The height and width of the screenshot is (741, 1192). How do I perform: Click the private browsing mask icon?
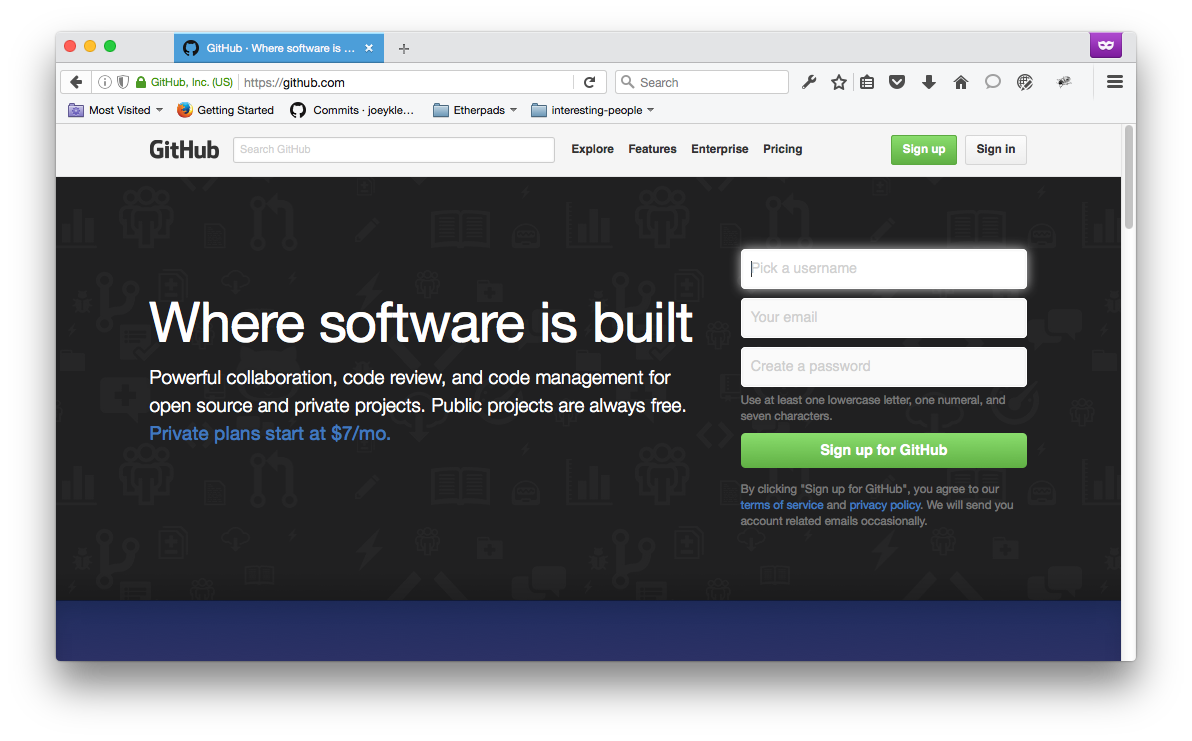pos(1105,45)
